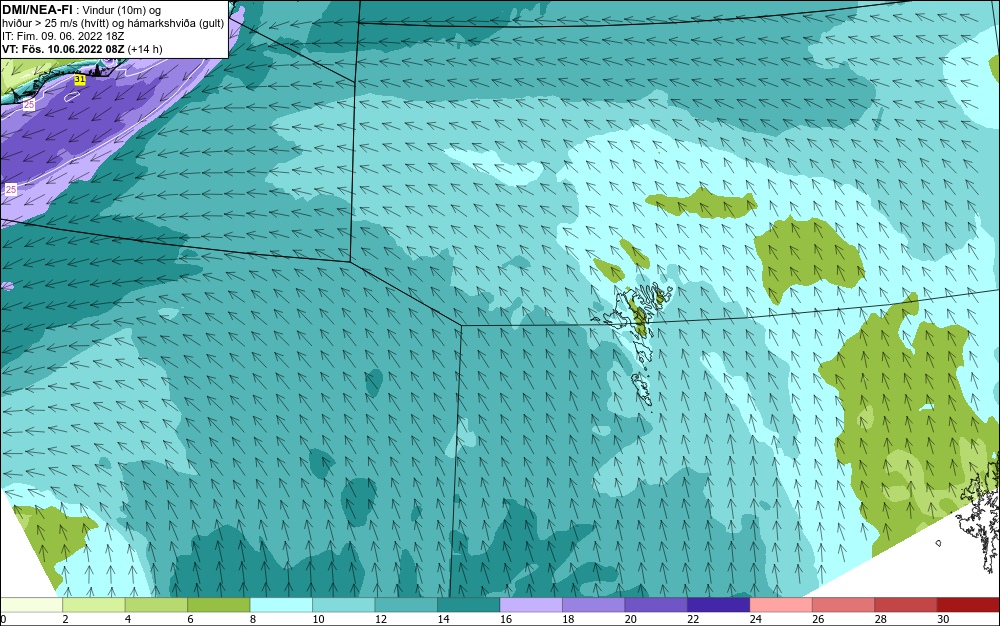The width and height of the screenshot is (1000, 626).
Task: Click the legend scale value '2'
Action: coord(66,619)
